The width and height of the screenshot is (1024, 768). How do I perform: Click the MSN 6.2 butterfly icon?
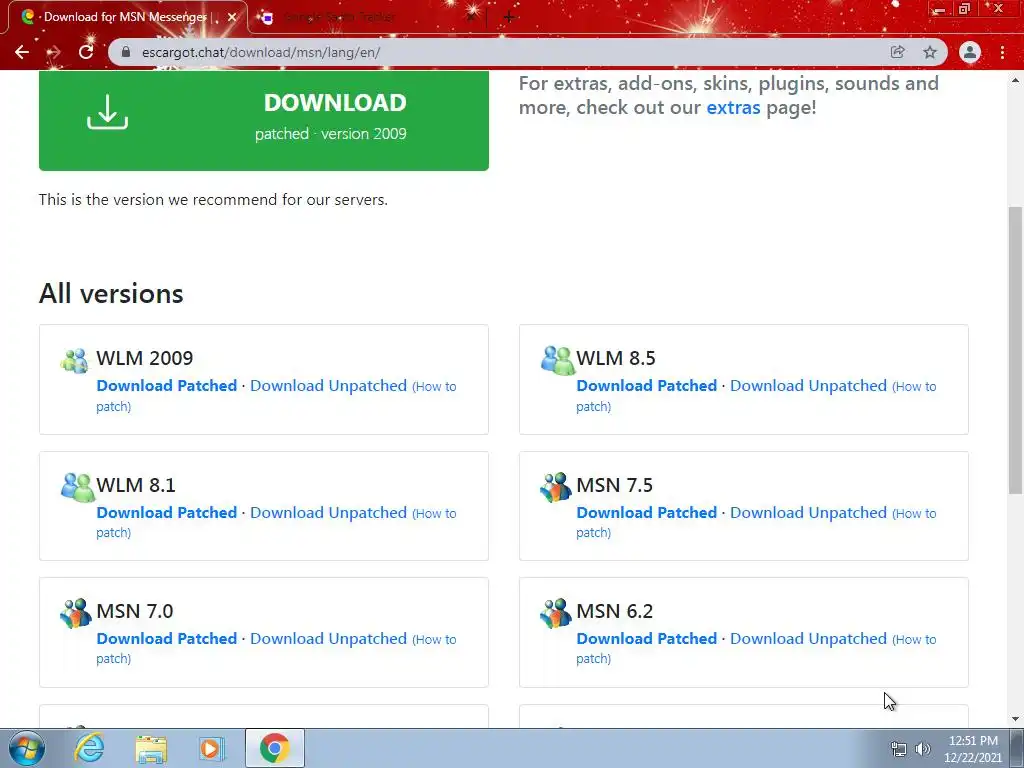[x=556, y=613]
